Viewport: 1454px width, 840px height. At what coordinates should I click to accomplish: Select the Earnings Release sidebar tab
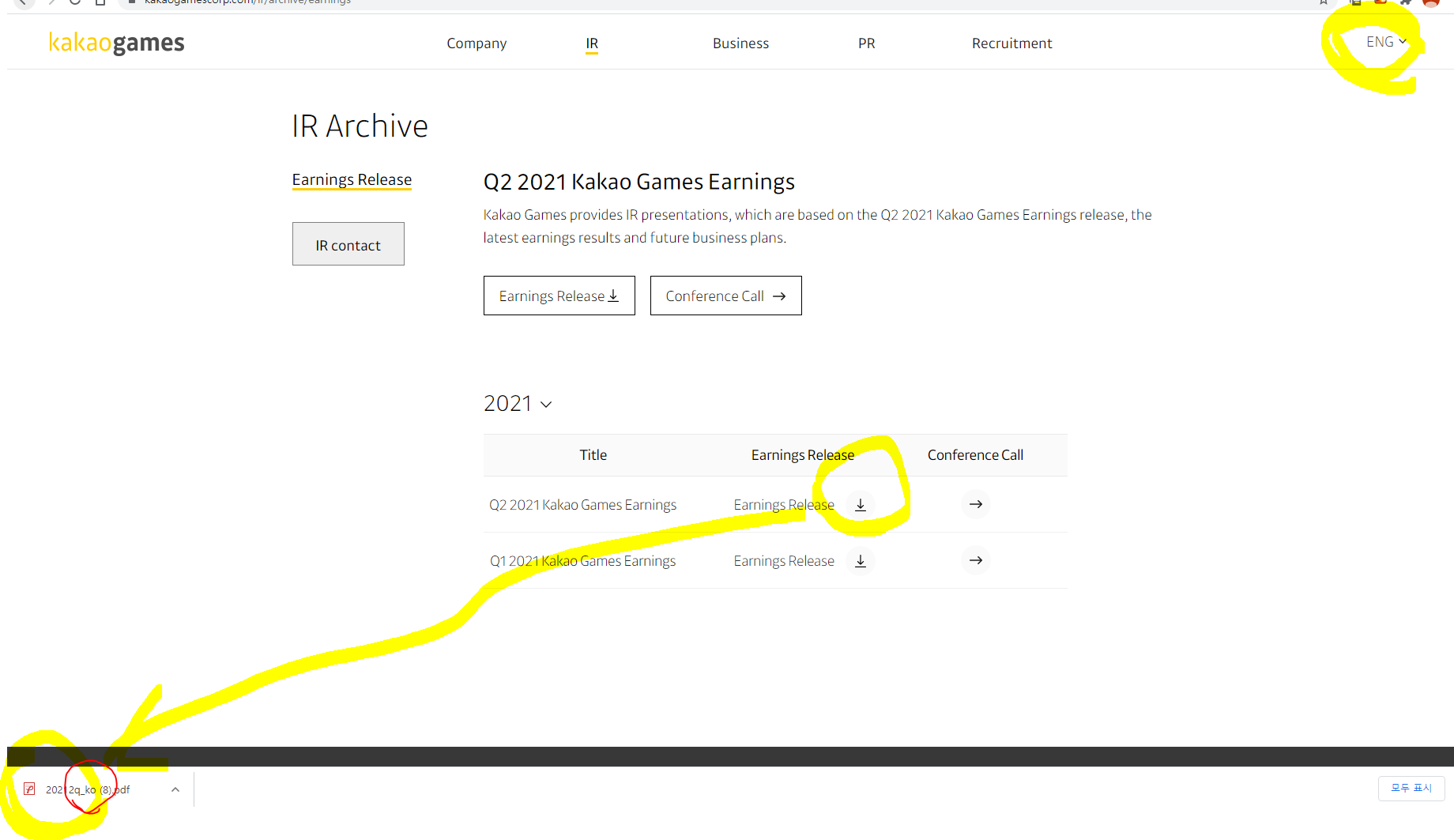coord(352,179)
